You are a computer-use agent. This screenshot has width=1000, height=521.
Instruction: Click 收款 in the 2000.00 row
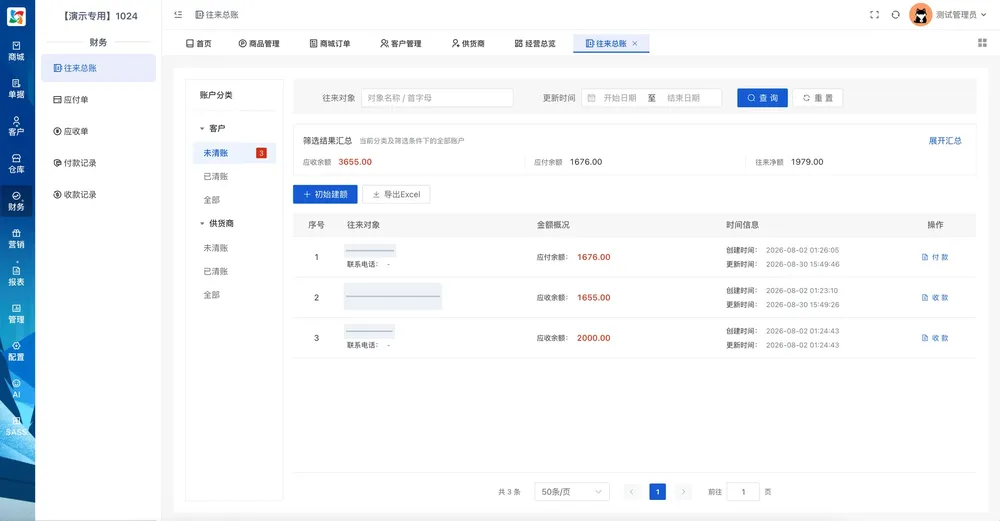935,338
